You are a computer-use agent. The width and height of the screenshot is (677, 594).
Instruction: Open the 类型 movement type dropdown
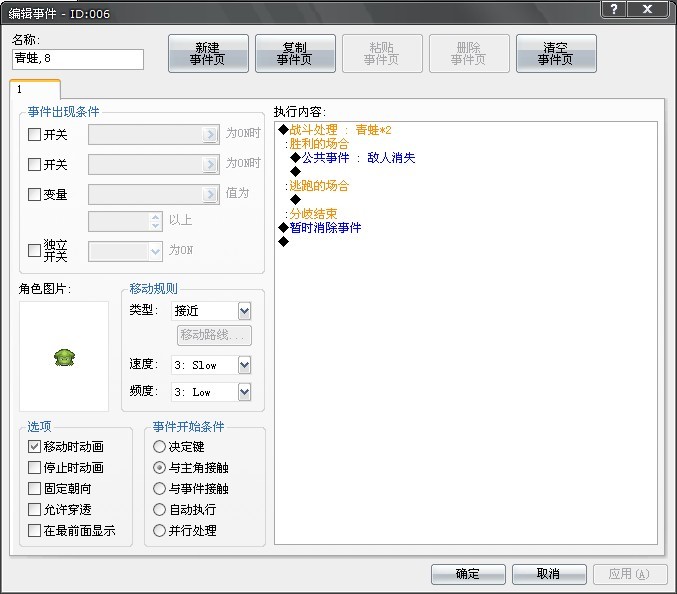coord(244,311)
